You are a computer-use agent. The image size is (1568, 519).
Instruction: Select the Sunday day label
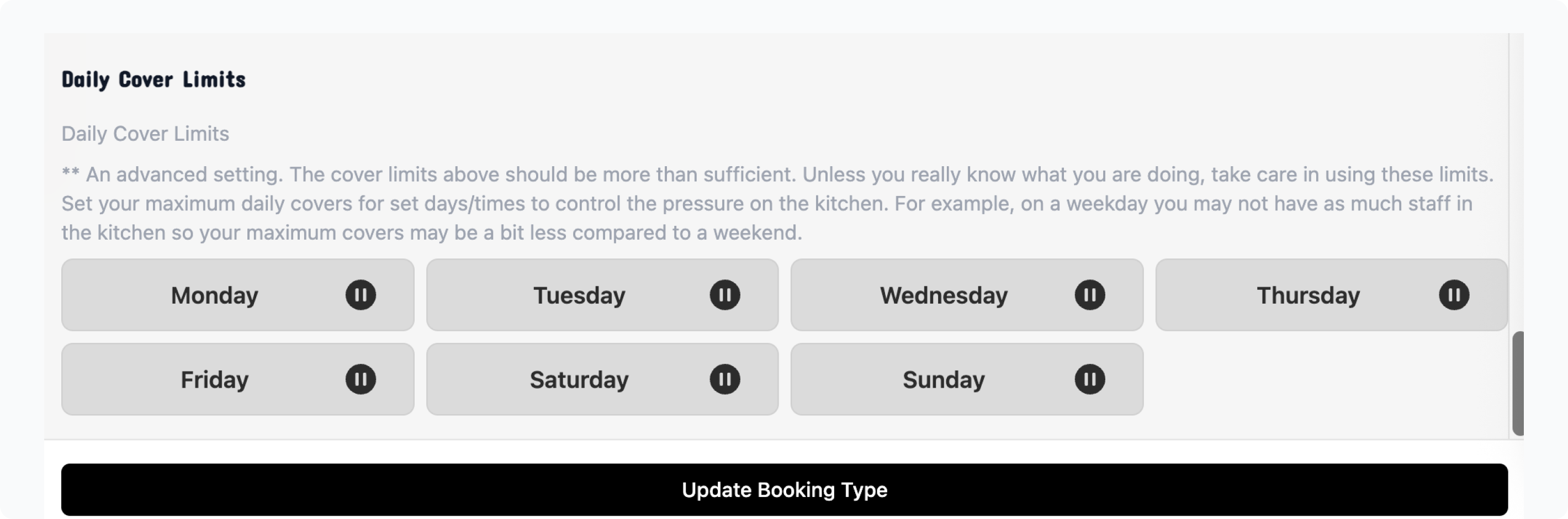coord(943,380)
